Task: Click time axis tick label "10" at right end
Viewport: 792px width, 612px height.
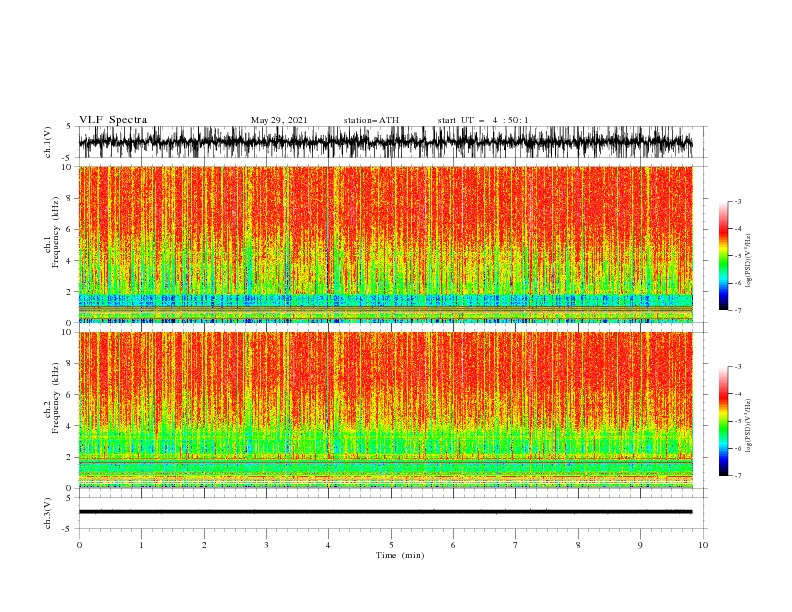Action: tap(703, 545)
